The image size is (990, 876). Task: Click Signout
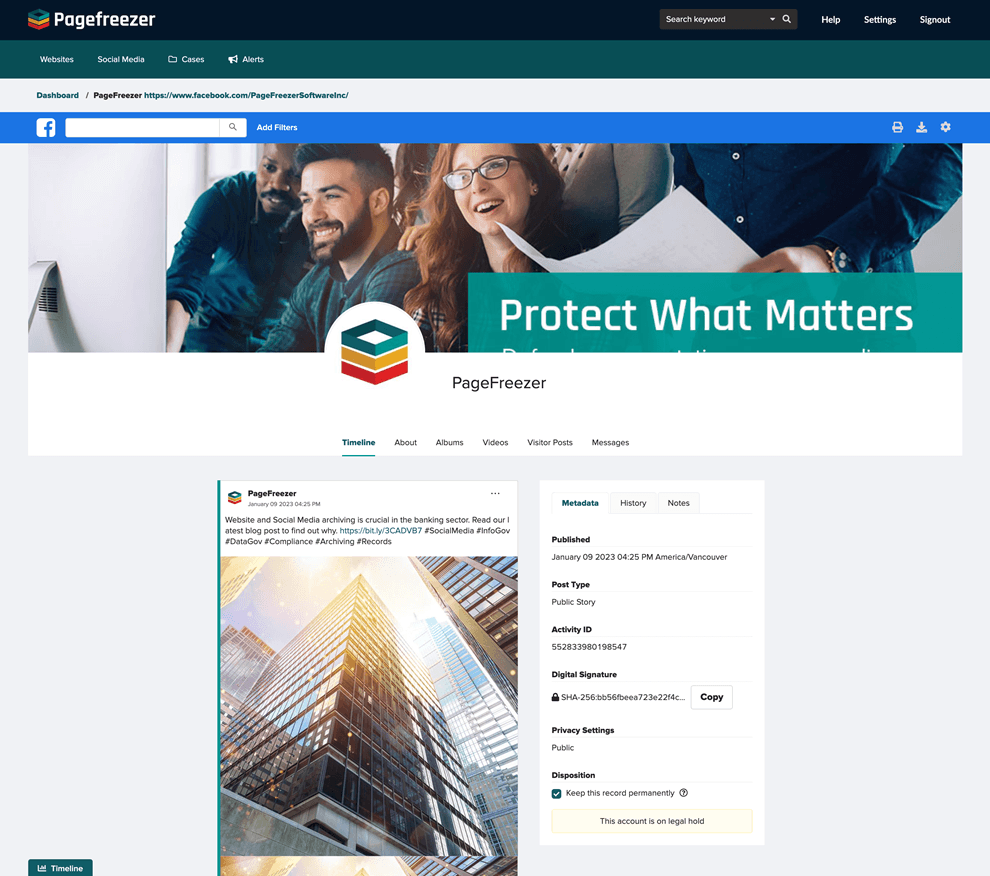(934, 20)
